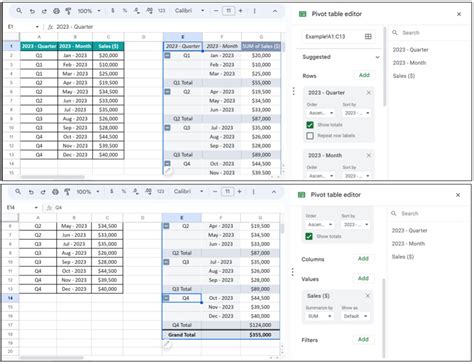Select Sales ($) field in top field list
The image size is (474, 364).
tap(404, 76)
